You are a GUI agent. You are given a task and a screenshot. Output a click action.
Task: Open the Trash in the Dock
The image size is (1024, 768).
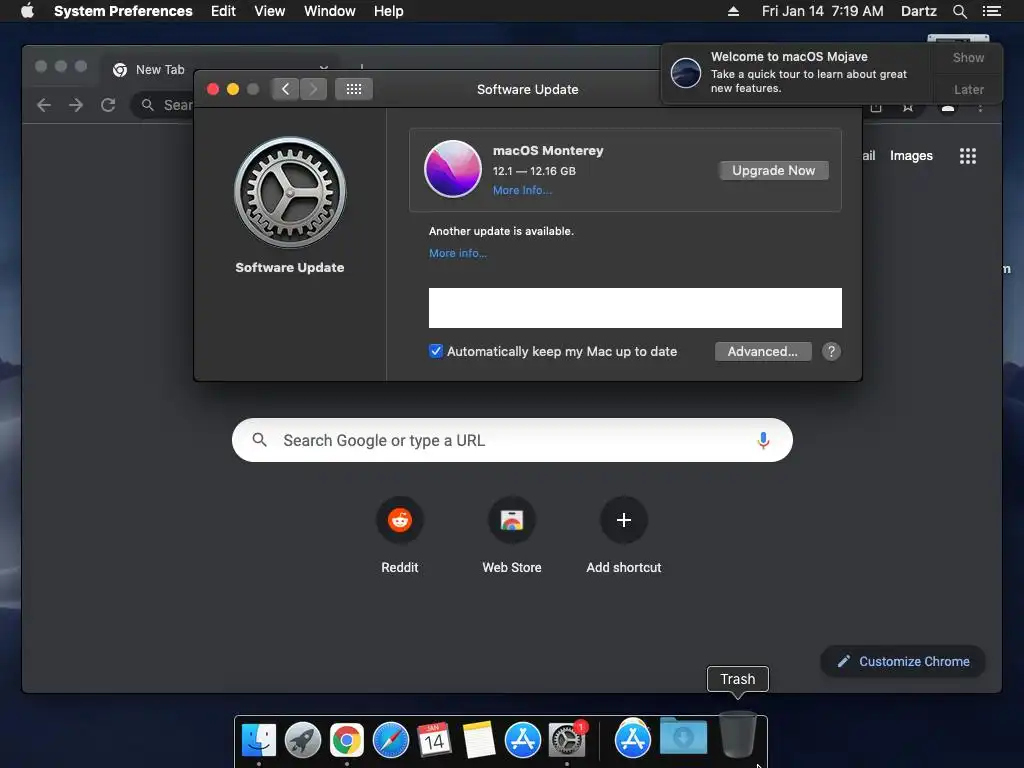pos(737,735)
